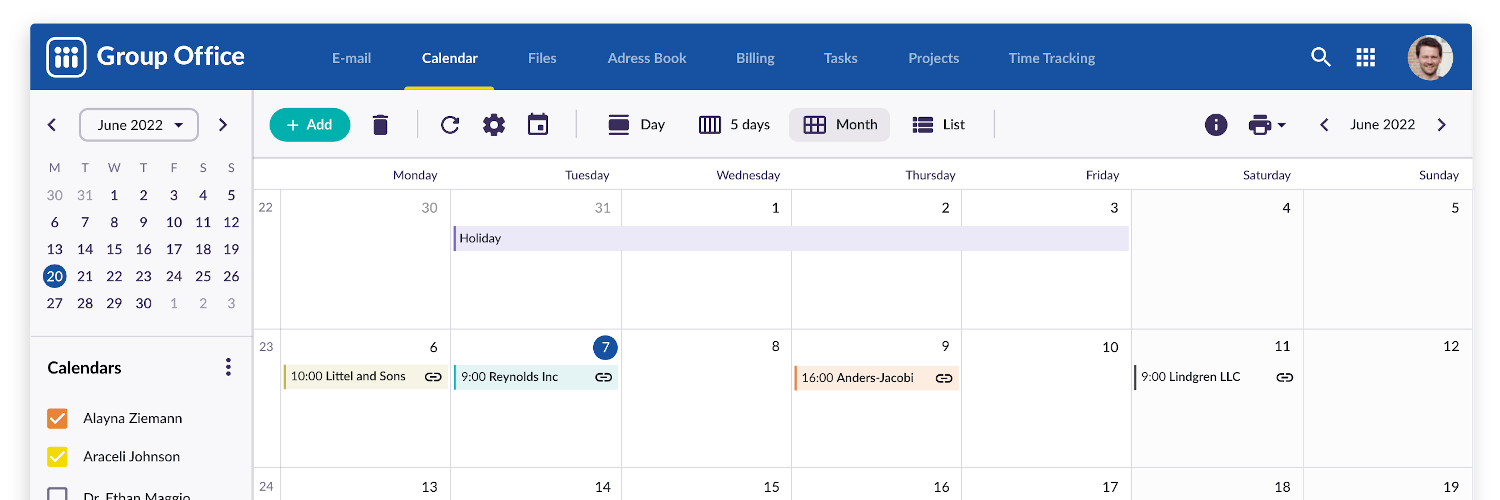Click the info circle icon

point(1216,125)
